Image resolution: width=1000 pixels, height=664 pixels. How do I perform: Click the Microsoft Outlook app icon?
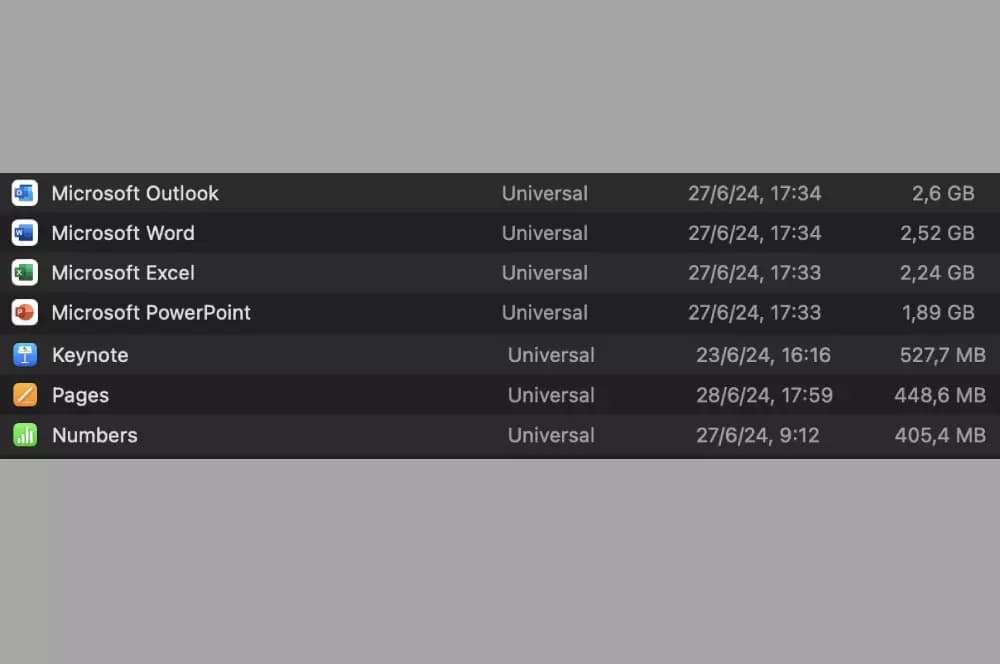[24, 193]
